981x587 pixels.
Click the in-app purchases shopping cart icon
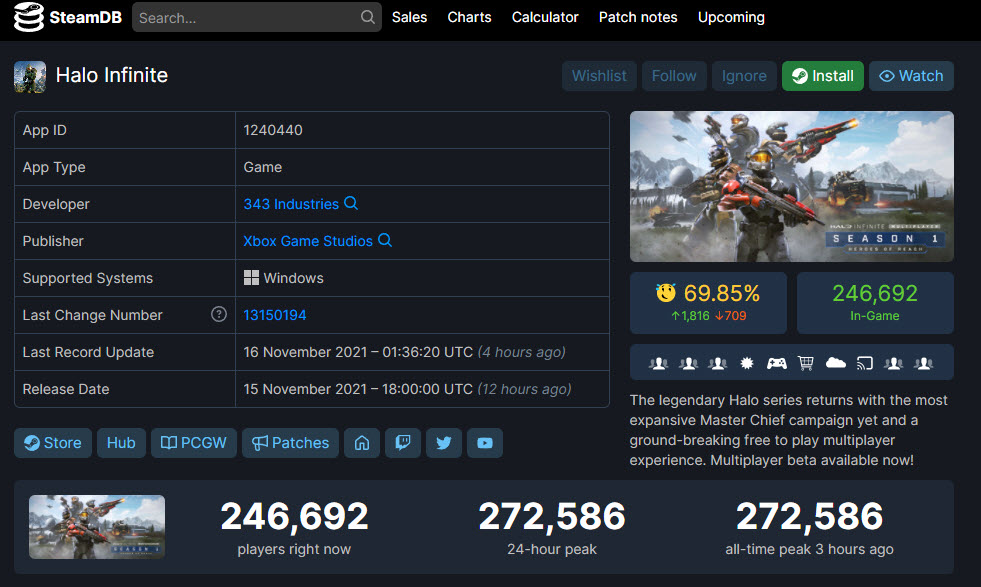[x=806, y=363]
